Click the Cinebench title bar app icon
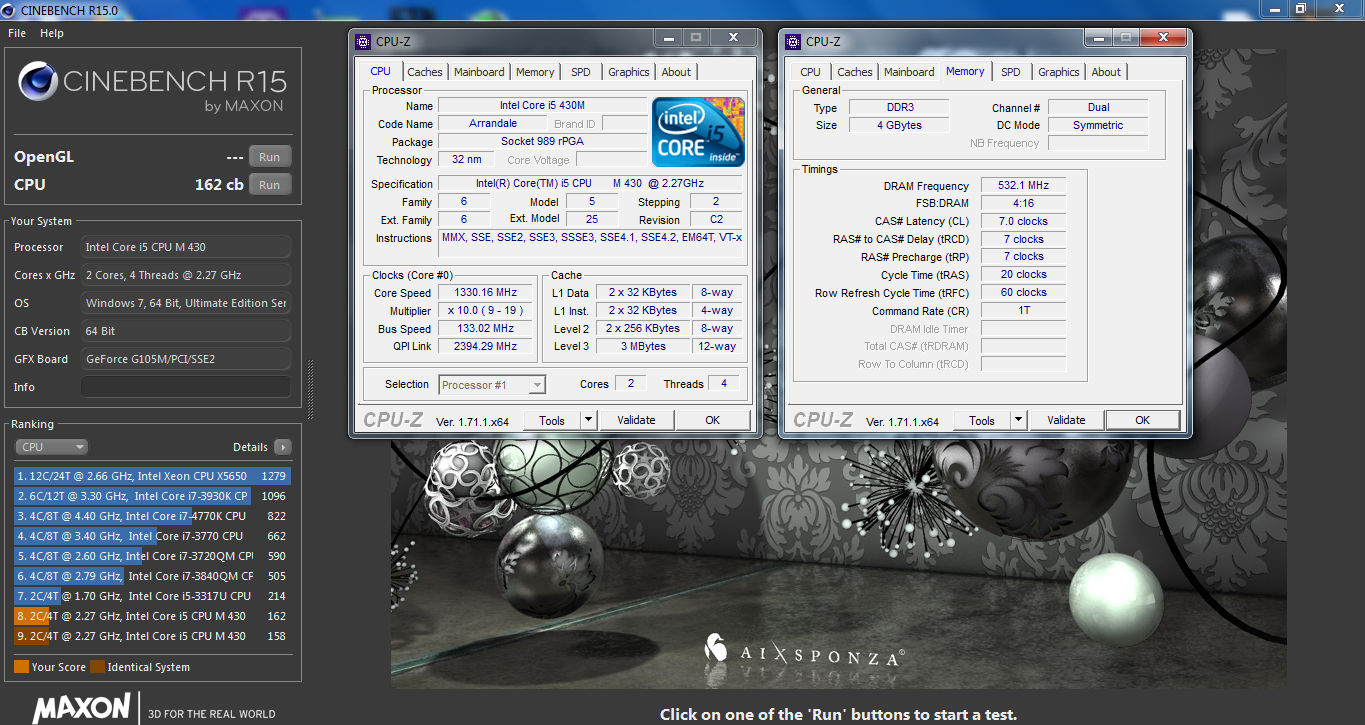 coord(9,9)
